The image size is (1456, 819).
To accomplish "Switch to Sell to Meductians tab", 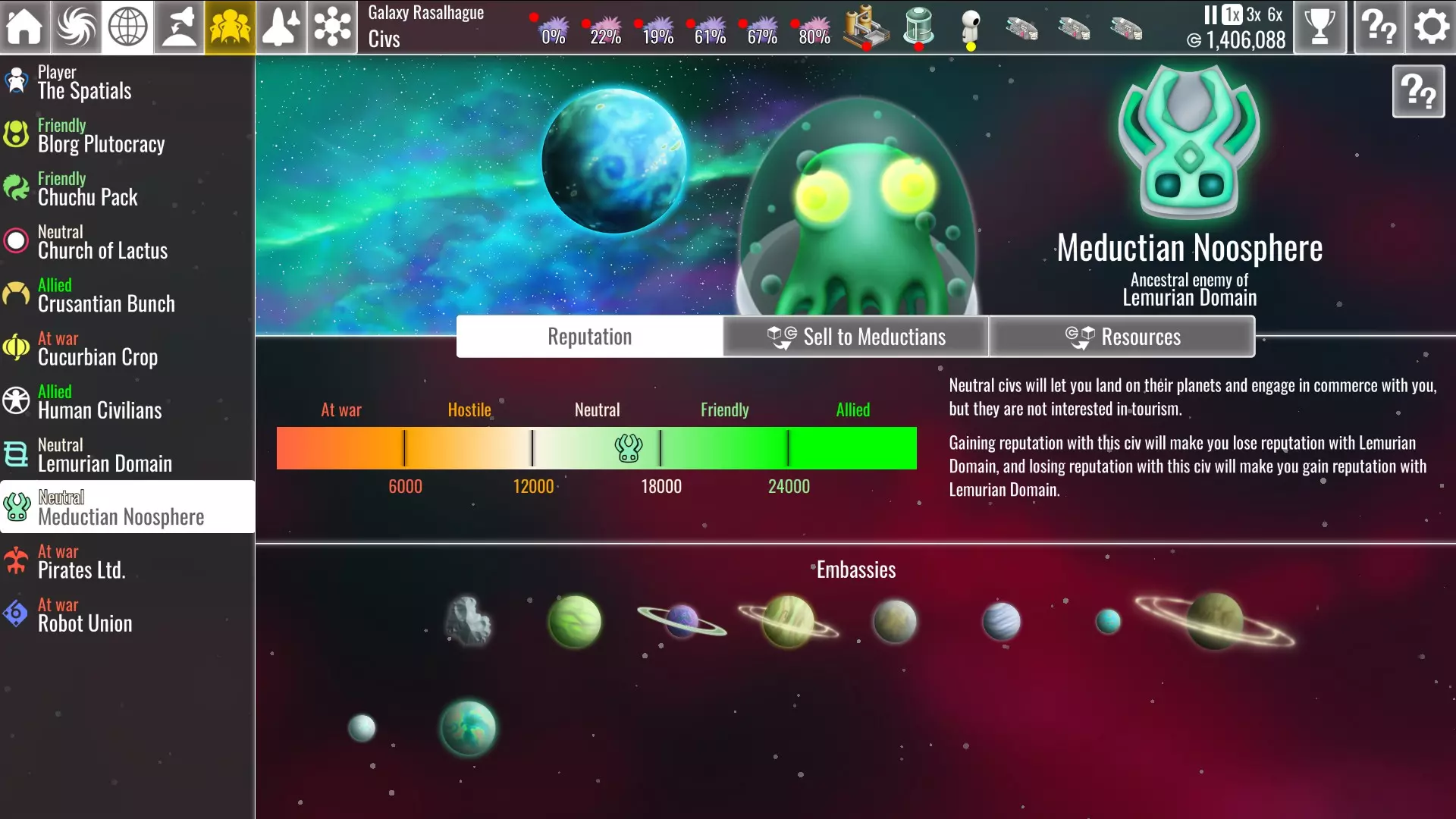I will [856, 337].
